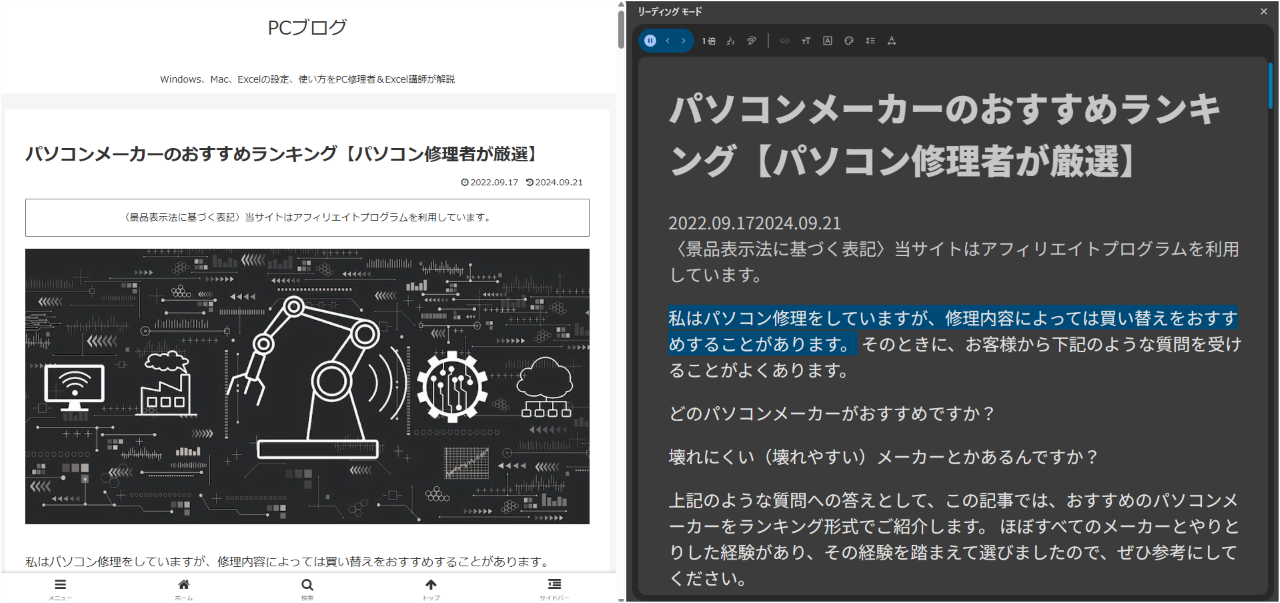Open text size preferences (TT icon)
This screenshot has width=1280, height=603.
click(x=806, y=40)
